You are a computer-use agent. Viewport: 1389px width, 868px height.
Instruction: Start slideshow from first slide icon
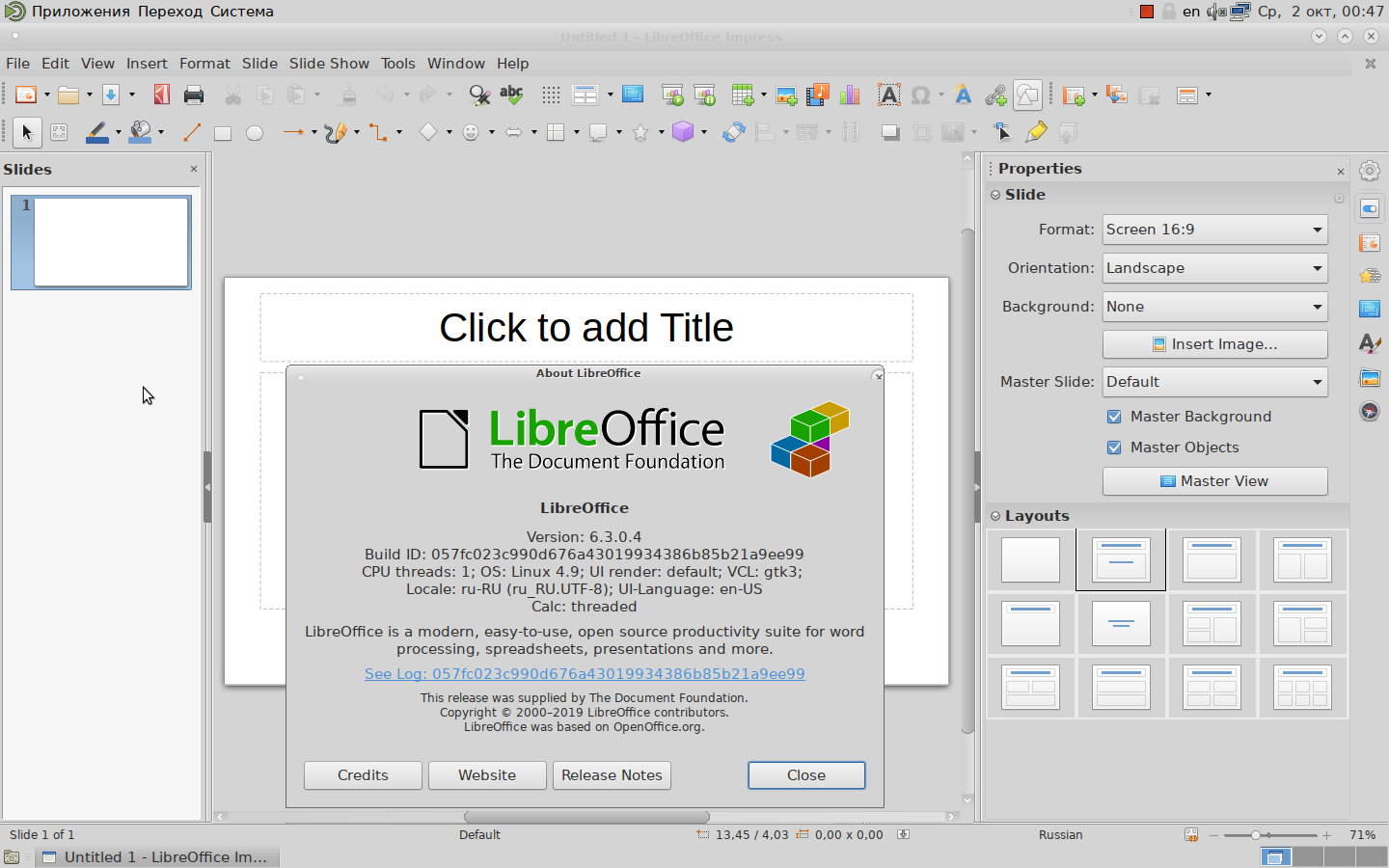[672, 95]
